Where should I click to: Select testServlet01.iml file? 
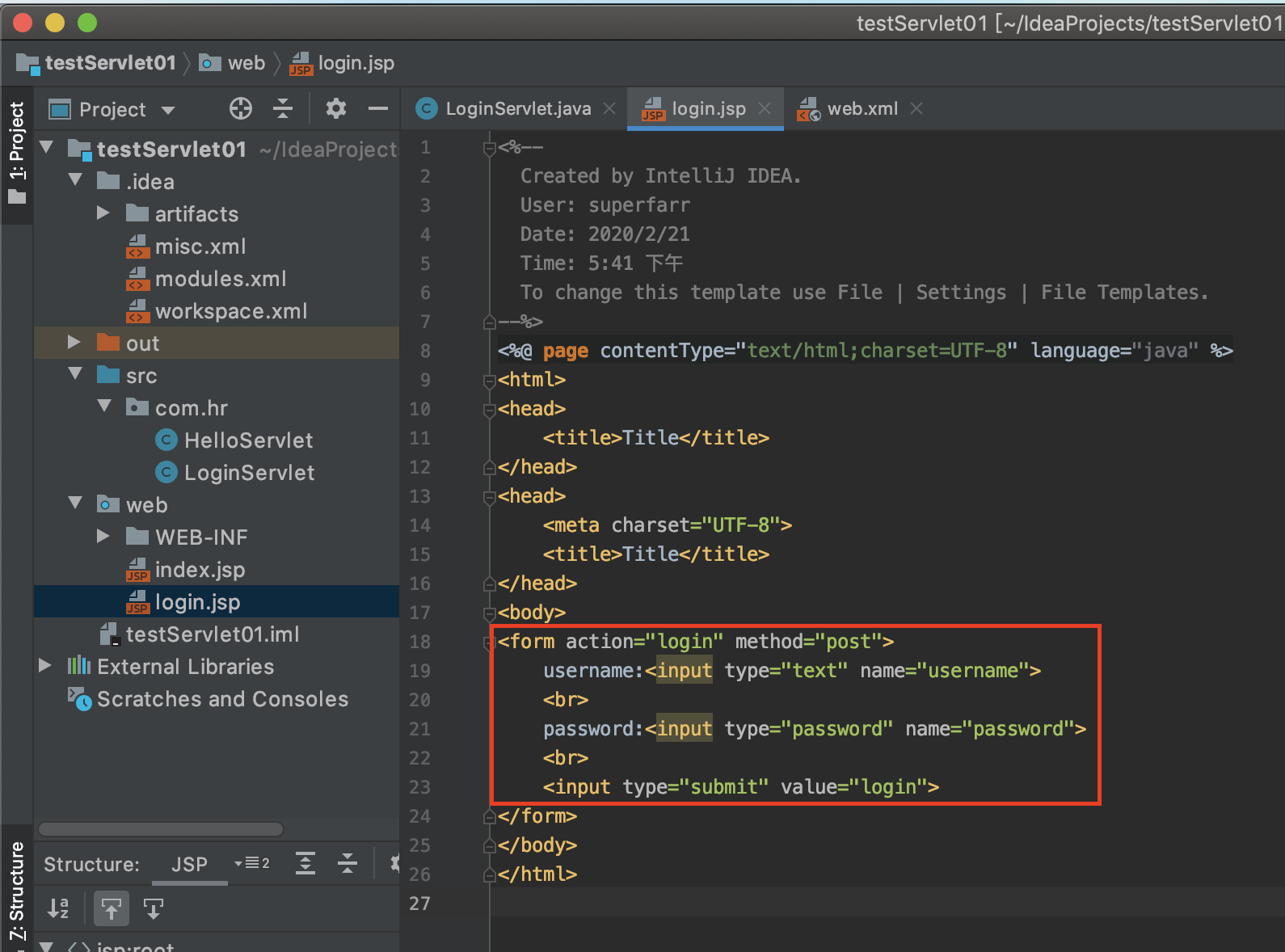coord(213,634)
